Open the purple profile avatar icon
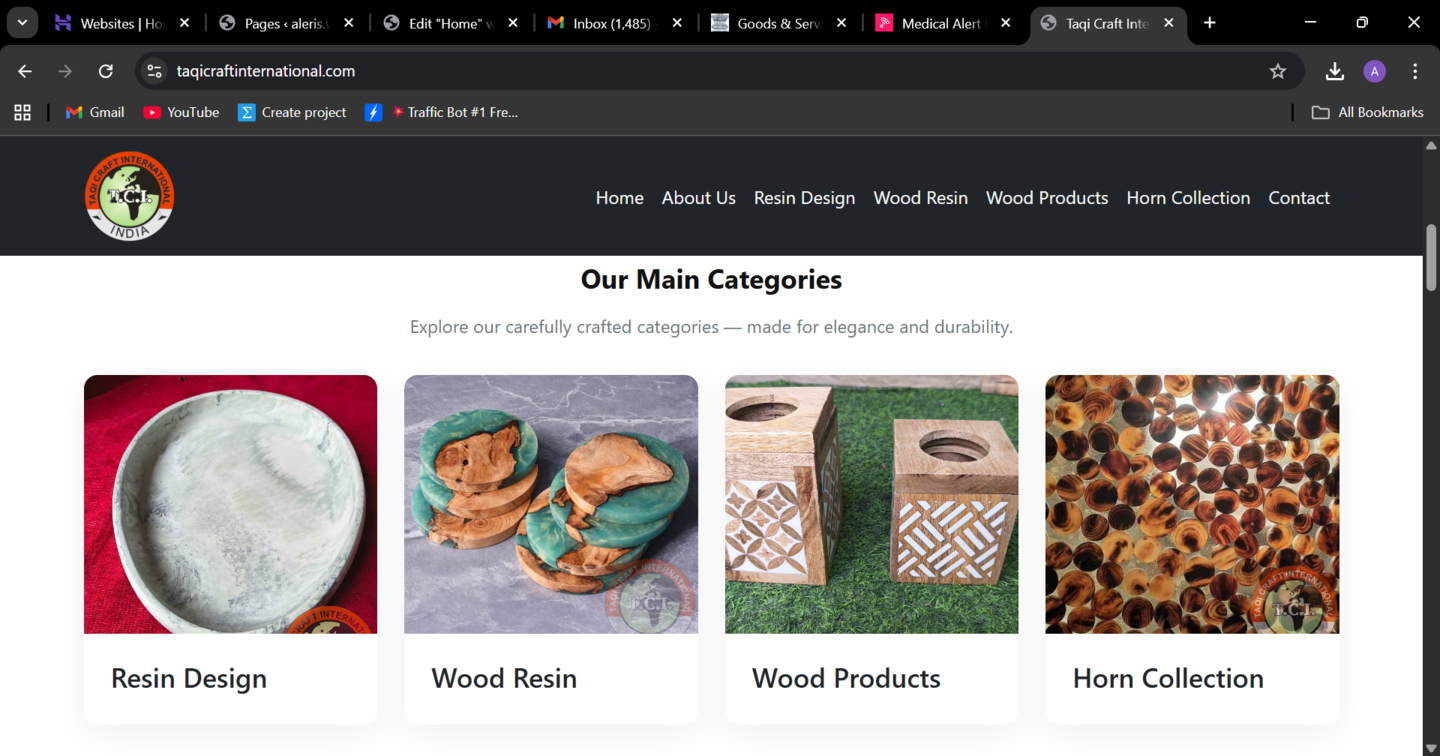Image resolution: width=1440 pixels, height=756 pixels. pyautogui.click(x=1374, y=71)
